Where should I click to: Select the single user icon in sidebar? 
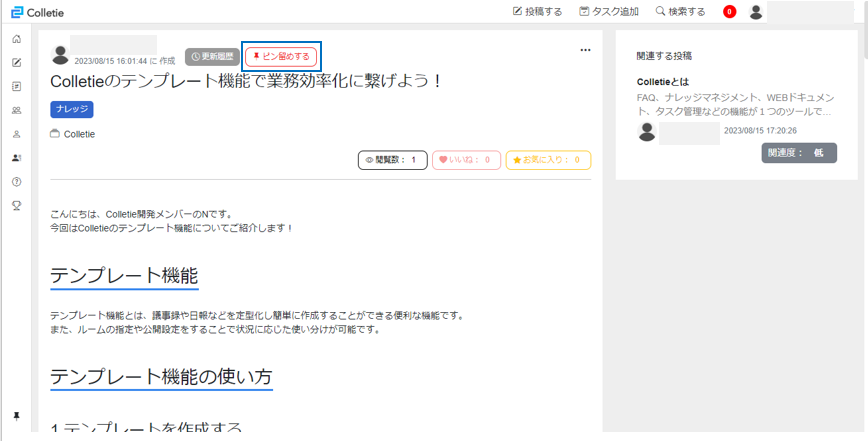pos(17,134)
